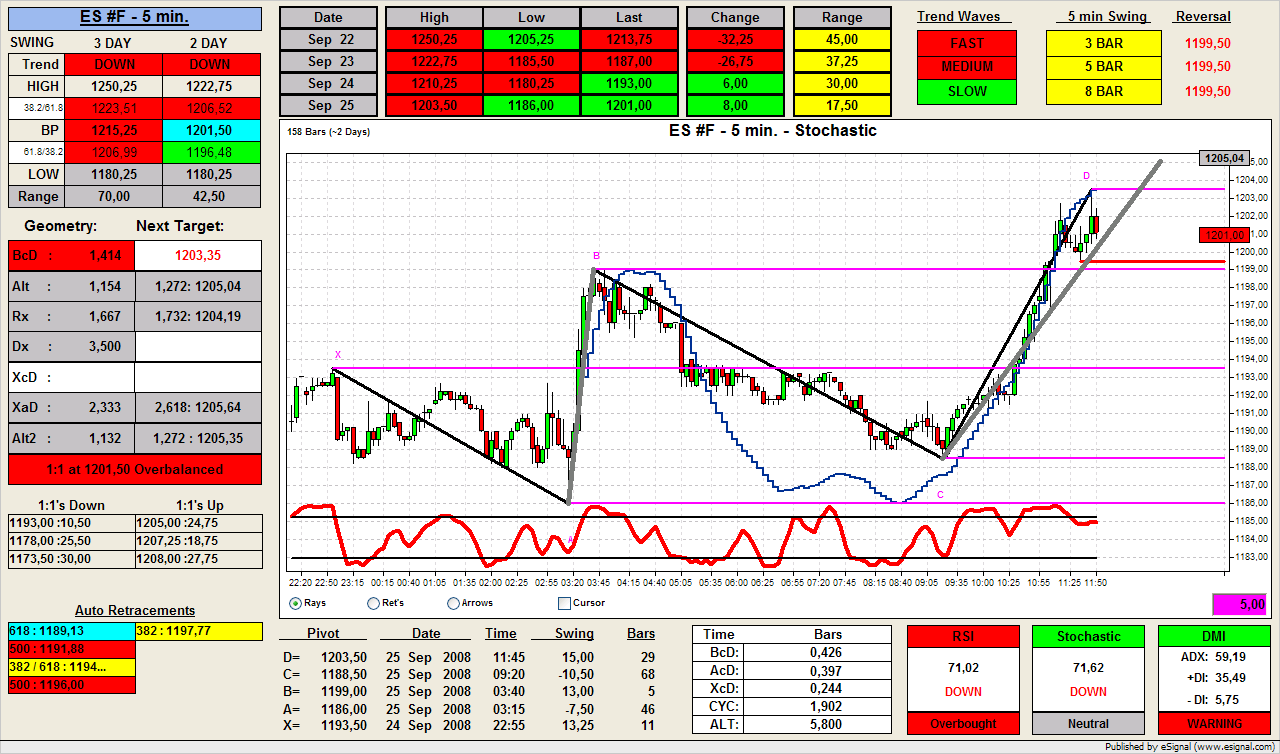Choose the 8 BAR swing button
The width and height of the screenshot is (1280, 754).
point(1103,91)
